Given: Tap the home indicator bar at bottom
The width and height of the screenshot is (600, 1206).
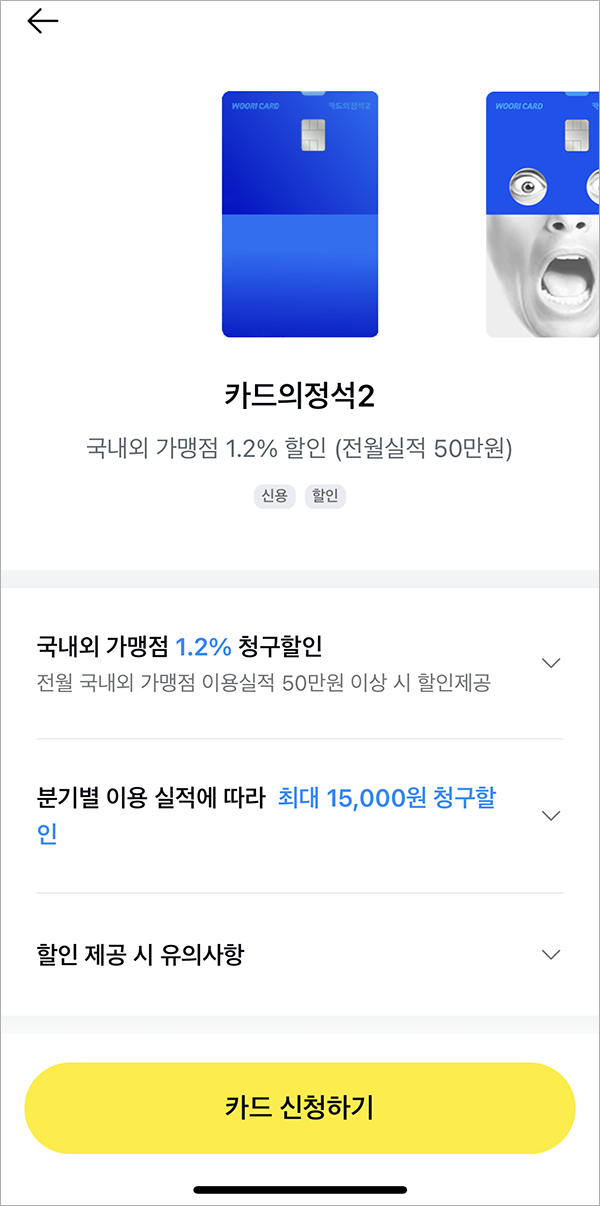Looking at the screenshot, I should click(300, 1189).
